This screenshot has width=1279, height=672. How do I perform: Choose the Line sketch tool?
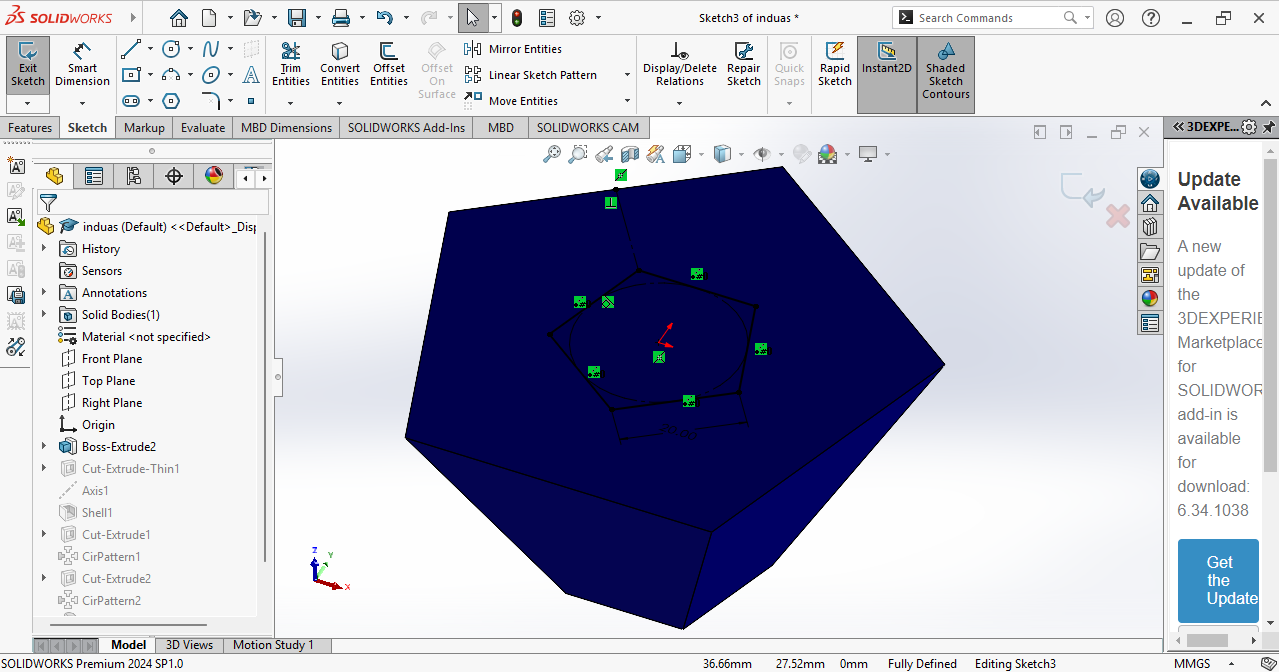click(x=130, y=49)
